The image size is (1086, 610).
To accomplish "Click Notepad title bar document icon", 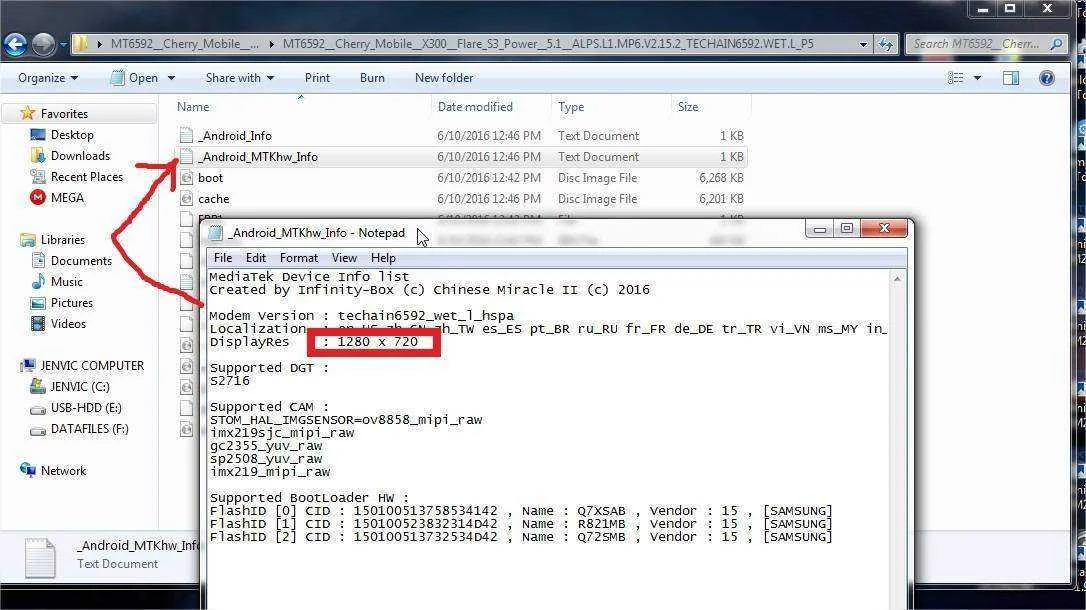I will tap(215, 233).
